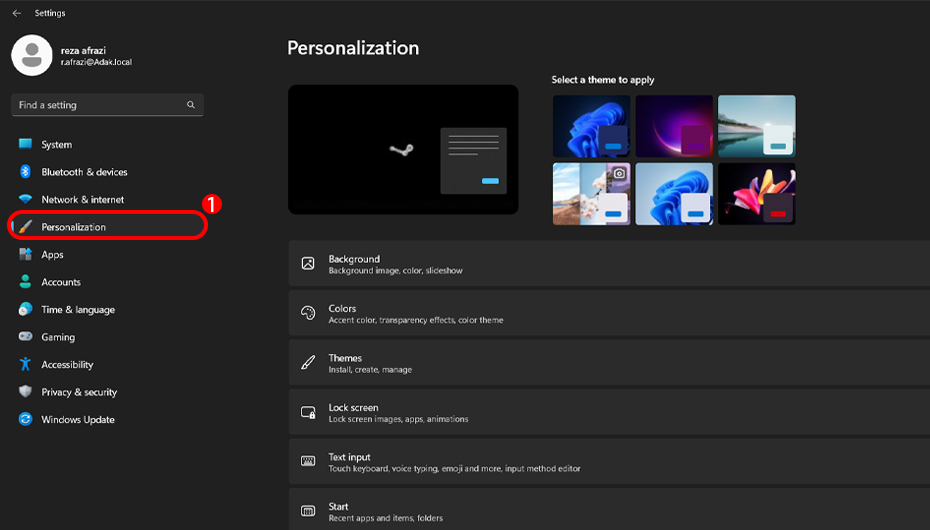Click the back arrow icon beside Settings
The height and width of the screenshot is (530, 930).
(x=17, y=13)
